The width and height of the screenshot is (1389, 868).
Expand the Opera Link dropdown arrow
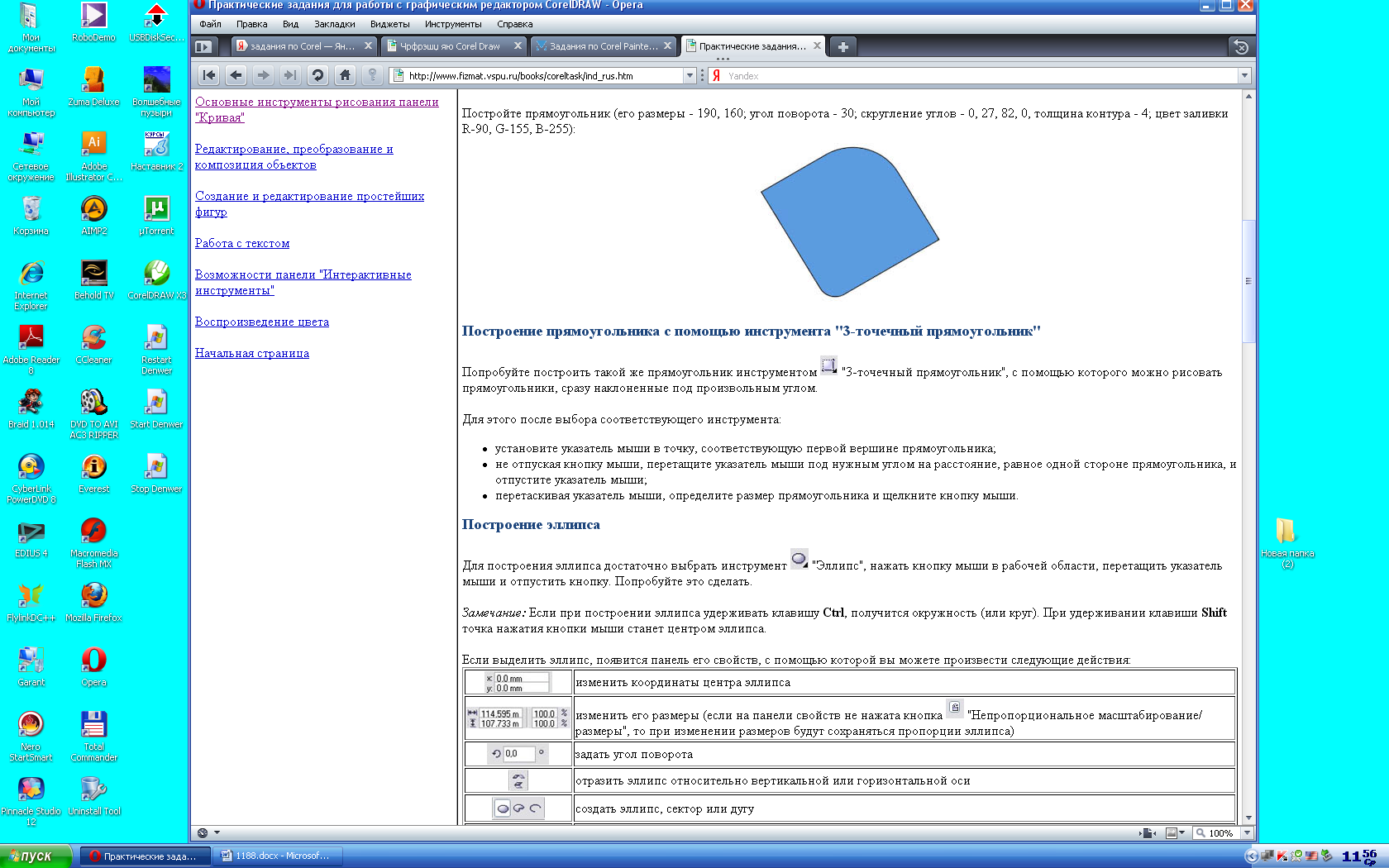coord(217,832)
